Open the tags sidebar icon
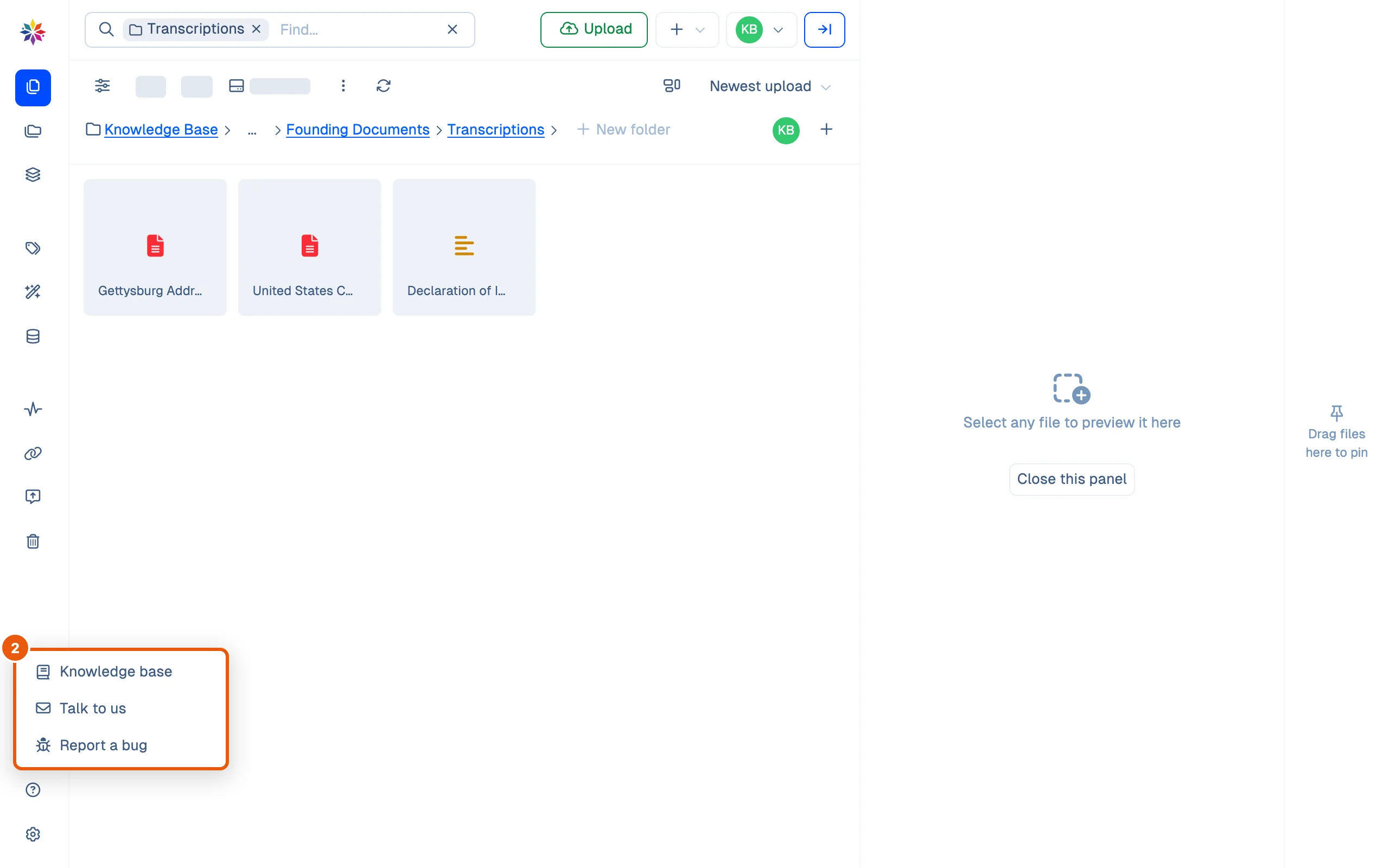The width and height of the screenshot is (1389, 868). pos(33,248)
